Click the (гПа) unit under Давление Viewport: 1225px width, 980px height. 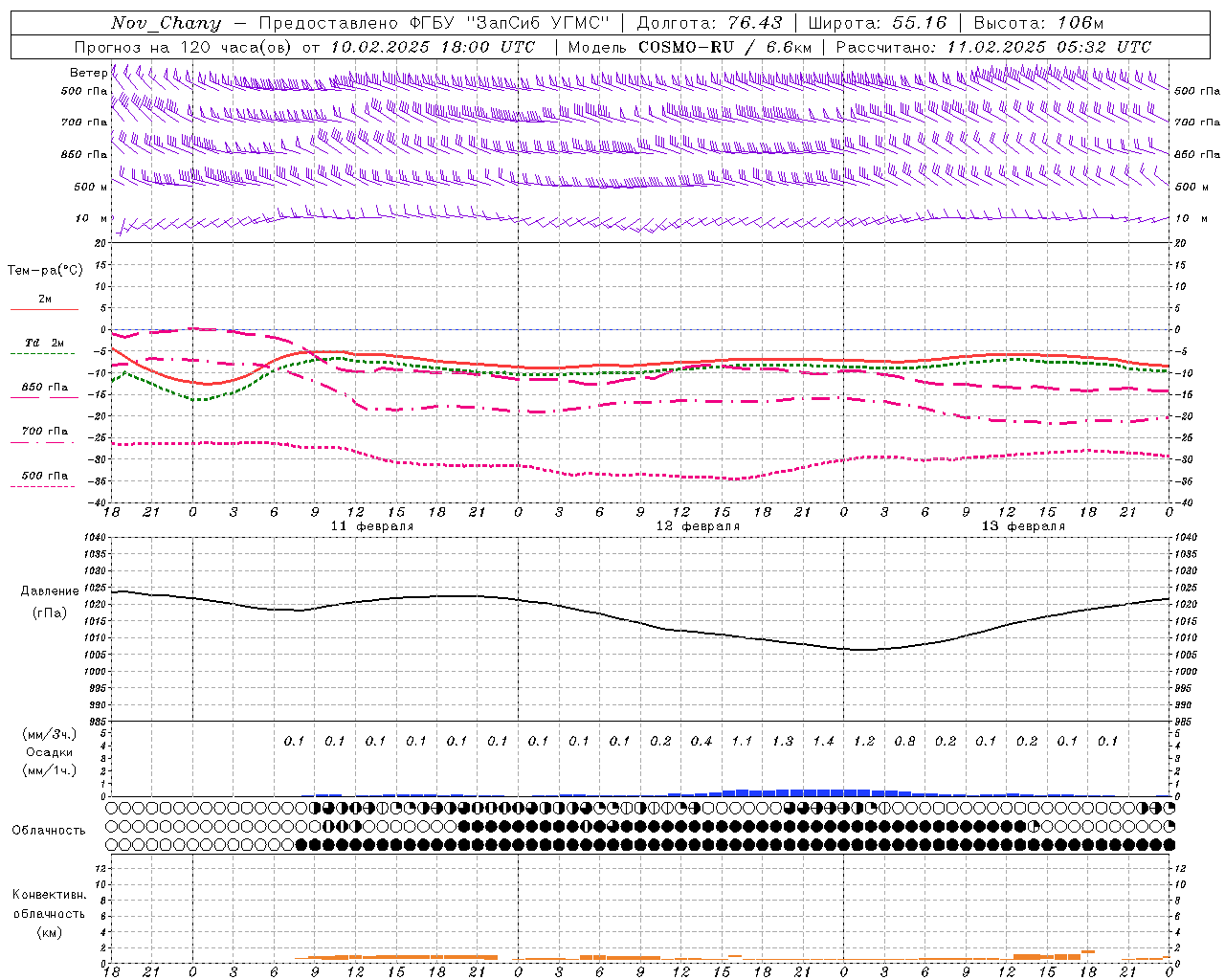point(50,613)
